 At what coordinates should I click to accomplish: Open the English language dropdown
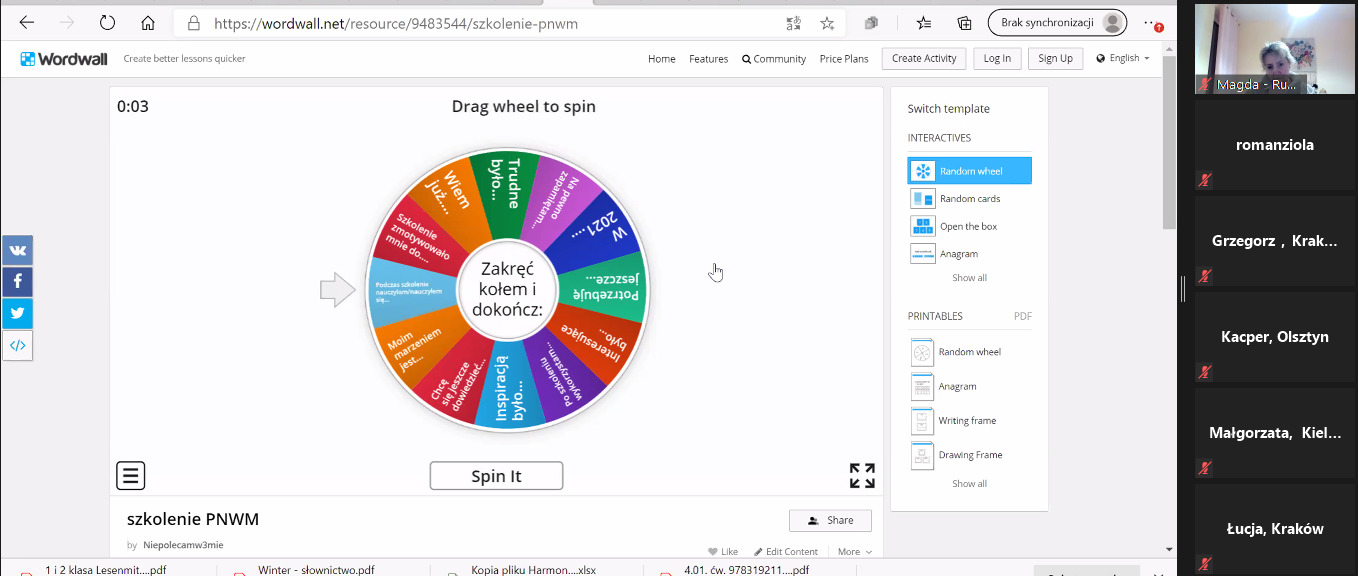click(x=1123, y=58)
